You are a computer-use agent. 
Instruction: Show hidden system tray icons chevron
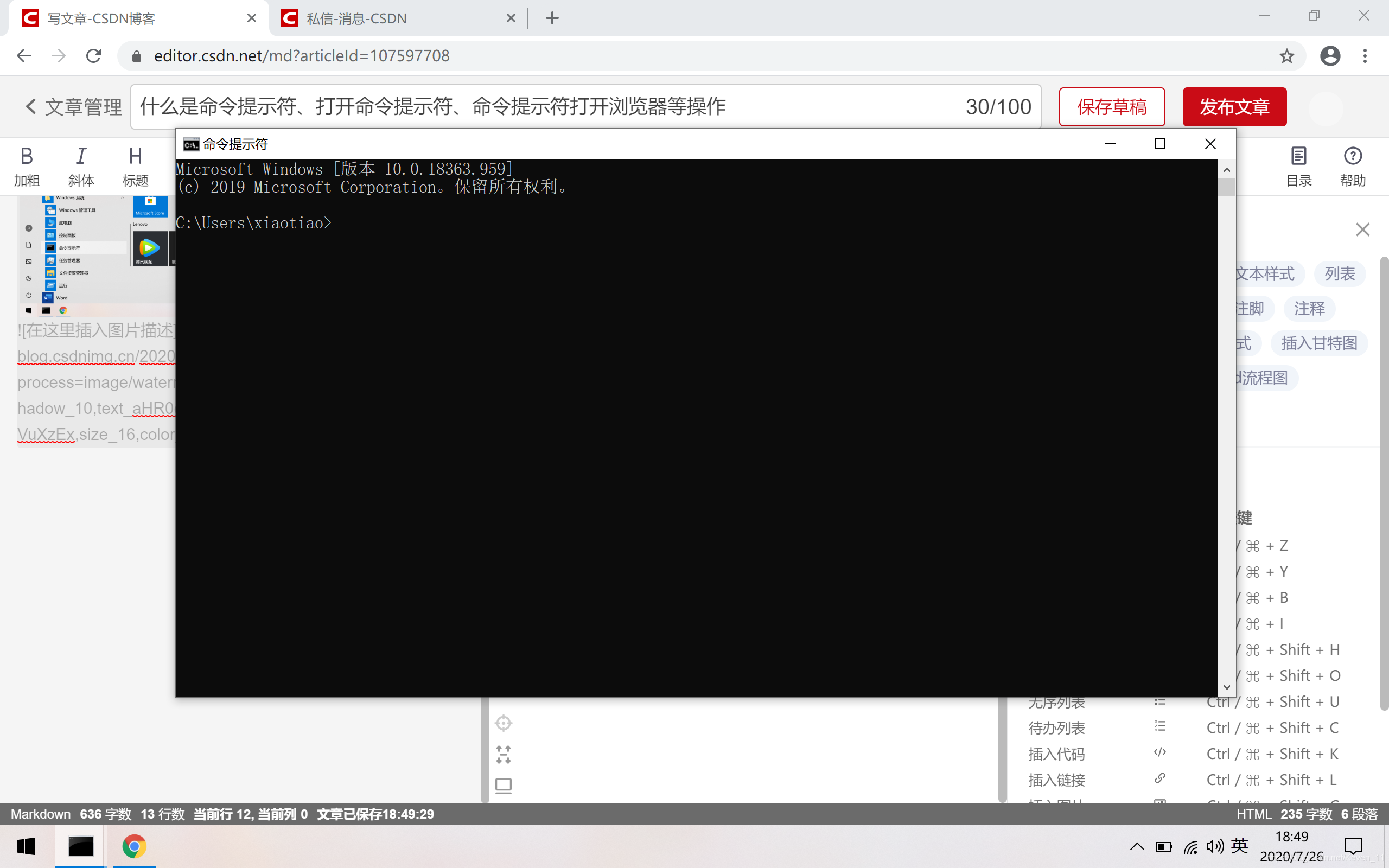(1137, 846)
